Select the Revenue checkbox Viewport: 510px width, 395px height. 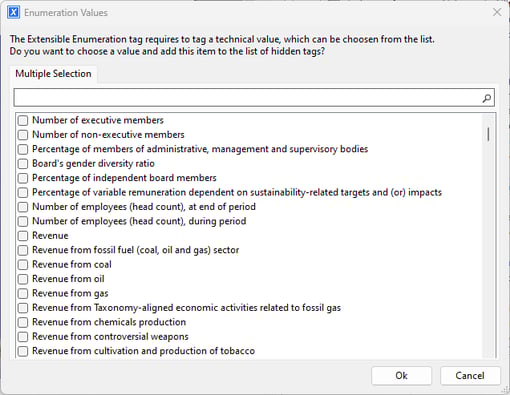(x=23, y=236)
